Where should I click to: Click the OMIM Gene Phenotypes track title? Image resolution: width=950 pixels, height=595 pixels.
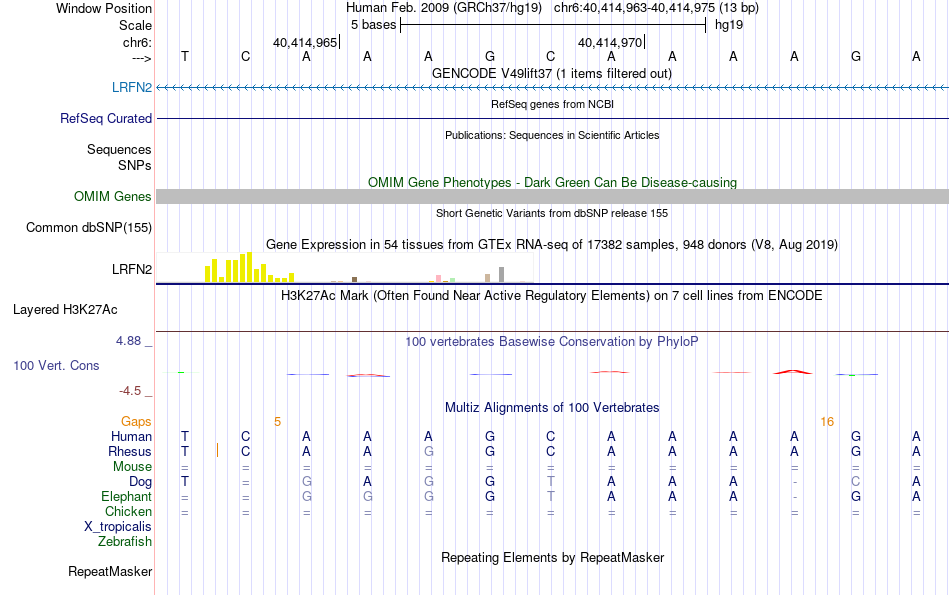(x=552, y=182)
